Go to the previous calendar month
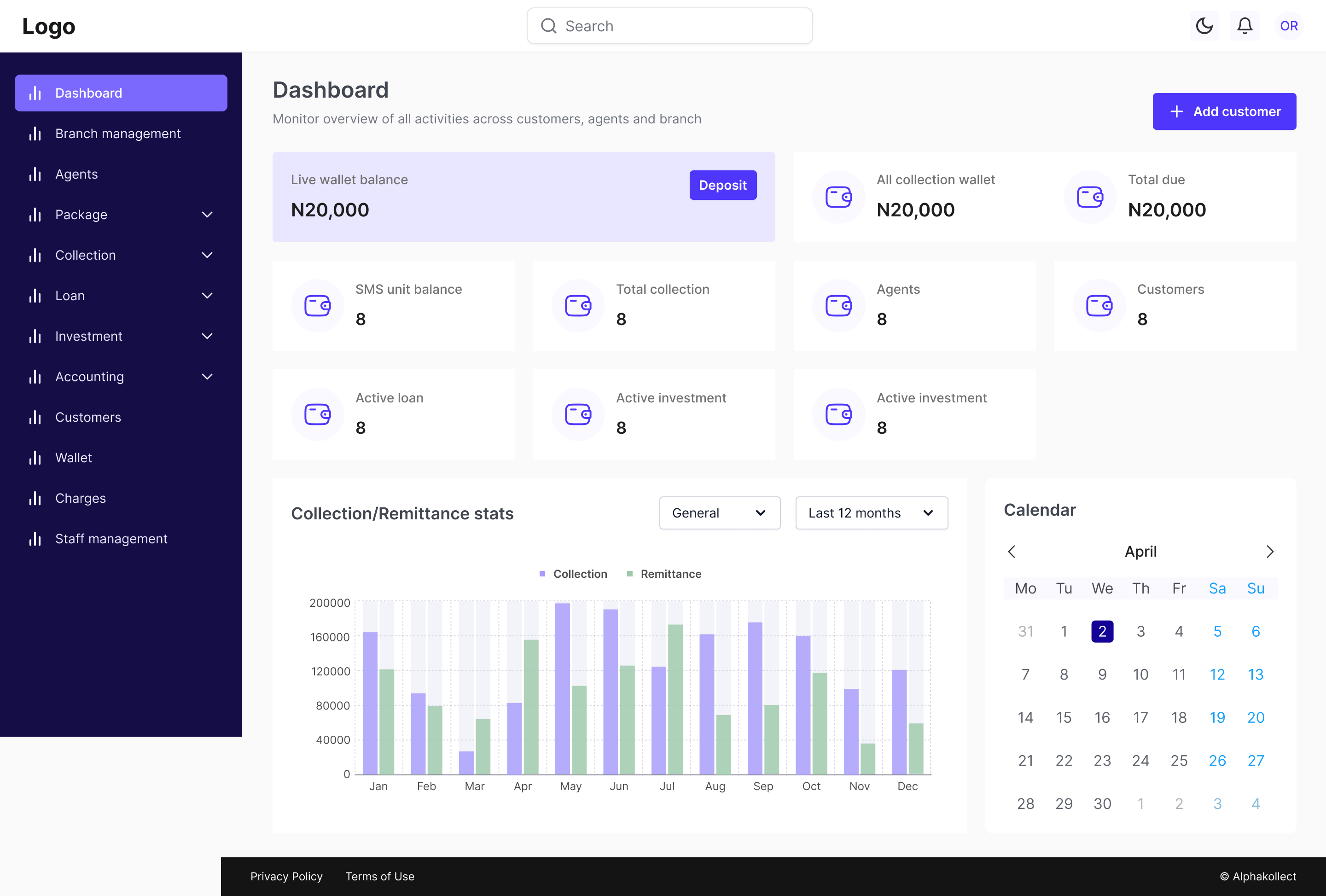The image size is (1326, 896). point(1012,551)
